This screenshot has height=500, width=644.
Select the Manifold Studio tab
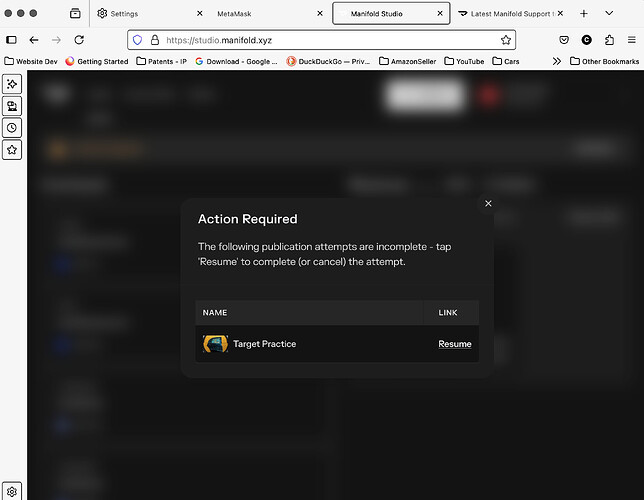tap(391, 14)
